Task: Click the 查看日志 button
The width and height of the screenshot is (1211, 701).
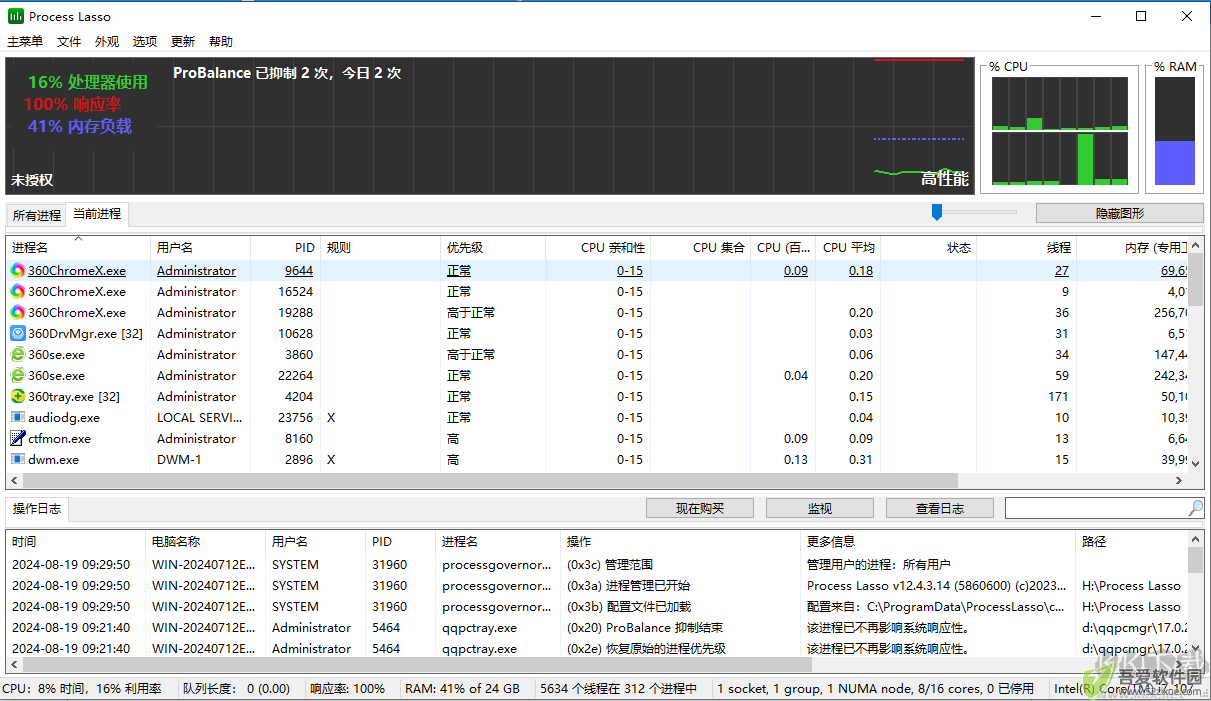Action: click(940, 508)
